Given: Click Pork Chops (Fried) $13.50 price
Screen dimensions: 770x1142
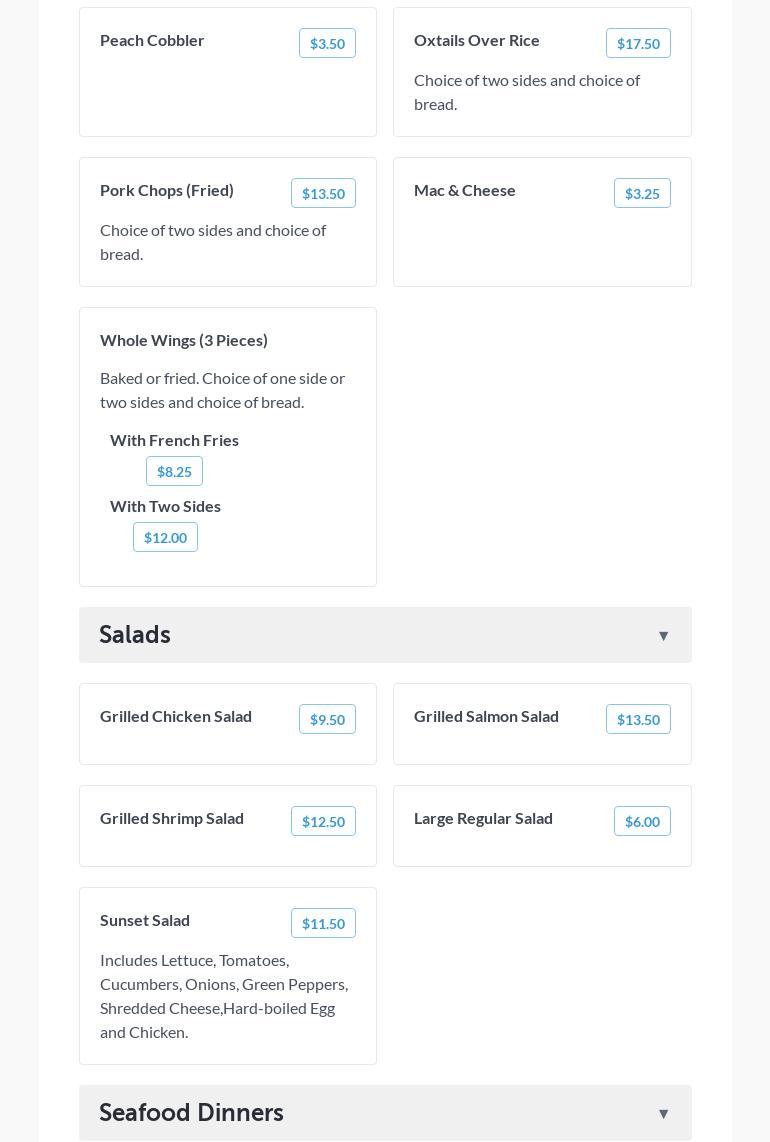Looking at the screenshot, I should (323, 193).
